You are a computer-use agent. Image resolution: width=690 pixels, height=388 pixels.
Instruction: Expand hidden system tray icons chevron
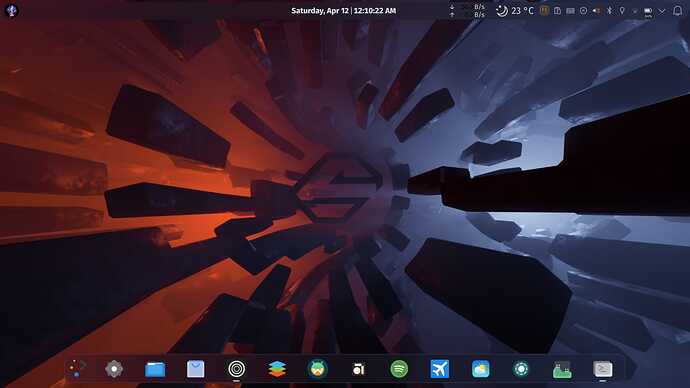click(x=662, y=11)
